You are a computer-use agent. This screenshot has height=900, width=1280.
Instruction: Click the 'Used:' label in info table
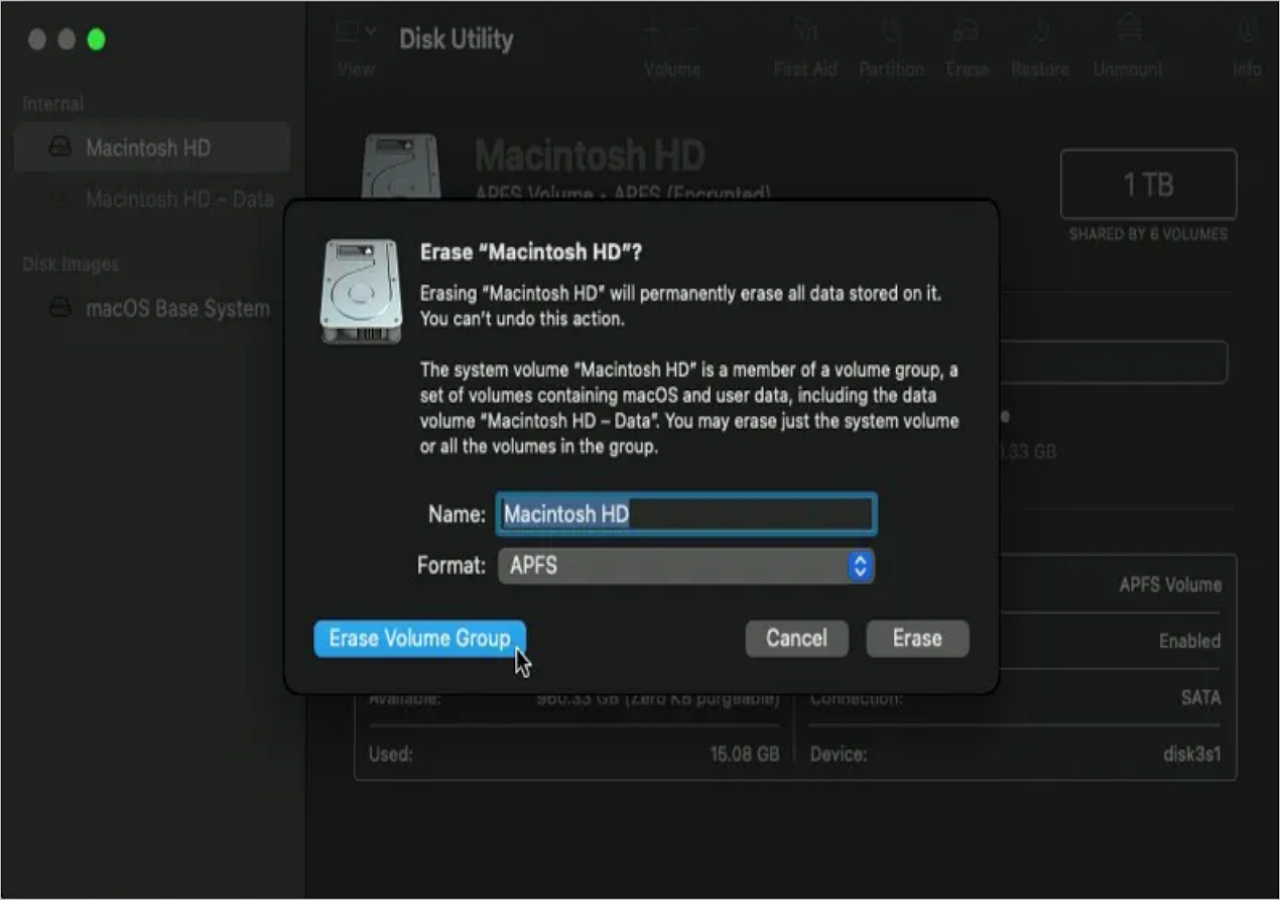[390, 754]
